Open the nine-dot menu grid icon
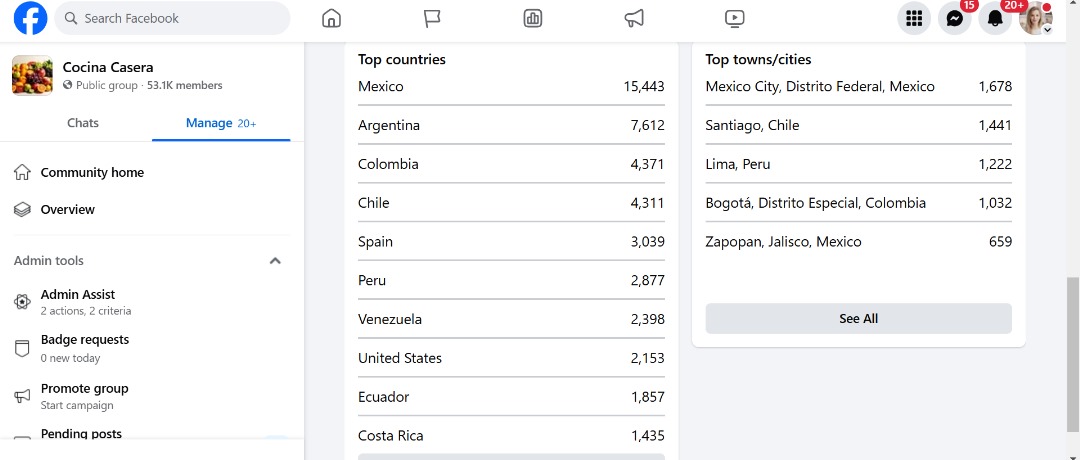This screenshot has height=460, width=1080. 914,19
